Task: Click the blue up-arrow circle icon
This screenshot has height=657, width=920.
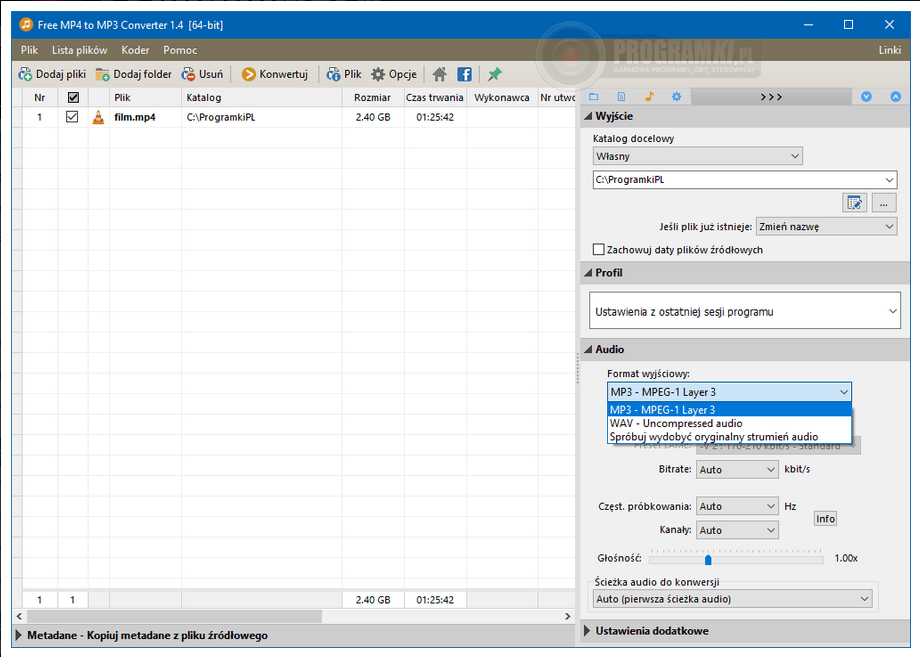Action: click(895, 97)
